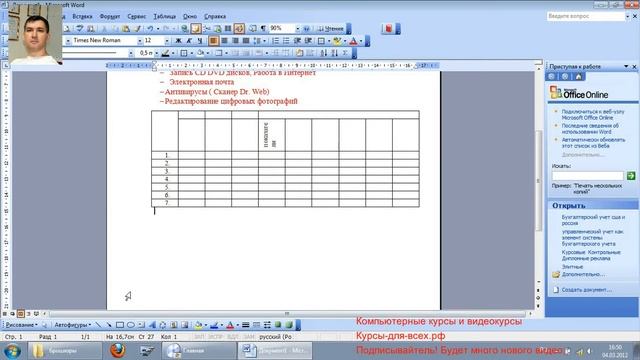Select the Oval drawing tool
Image resolution: width=640 pixels, height=360 pixels.
(x=131, y=325)
